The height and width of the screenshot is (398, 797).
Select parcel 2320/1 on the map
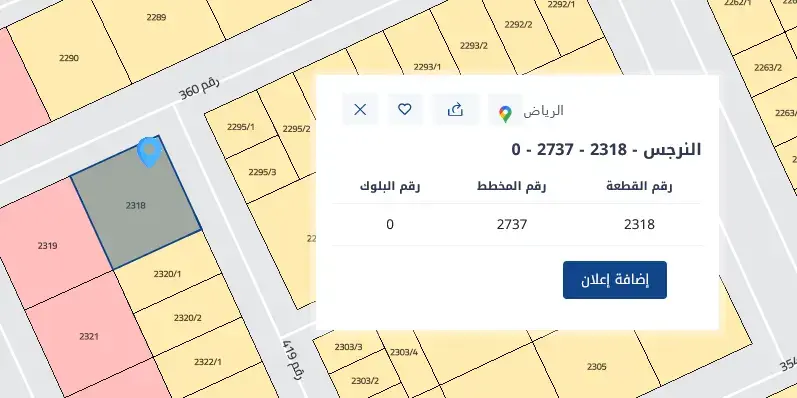(167, 274)
